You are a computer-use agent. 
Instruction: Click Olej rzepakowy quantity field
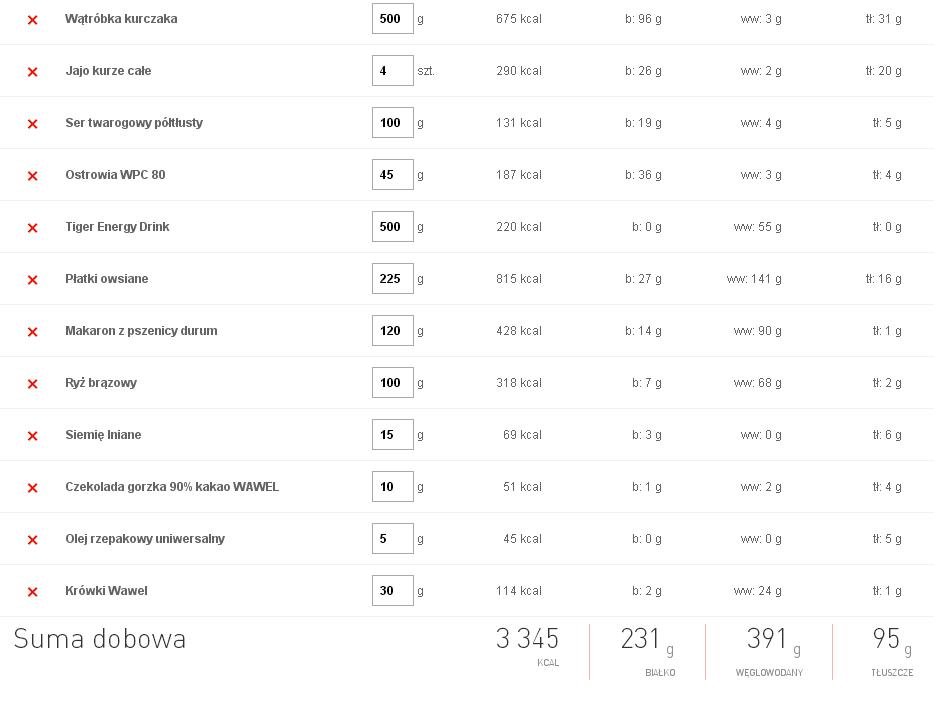tap(392, 538)
